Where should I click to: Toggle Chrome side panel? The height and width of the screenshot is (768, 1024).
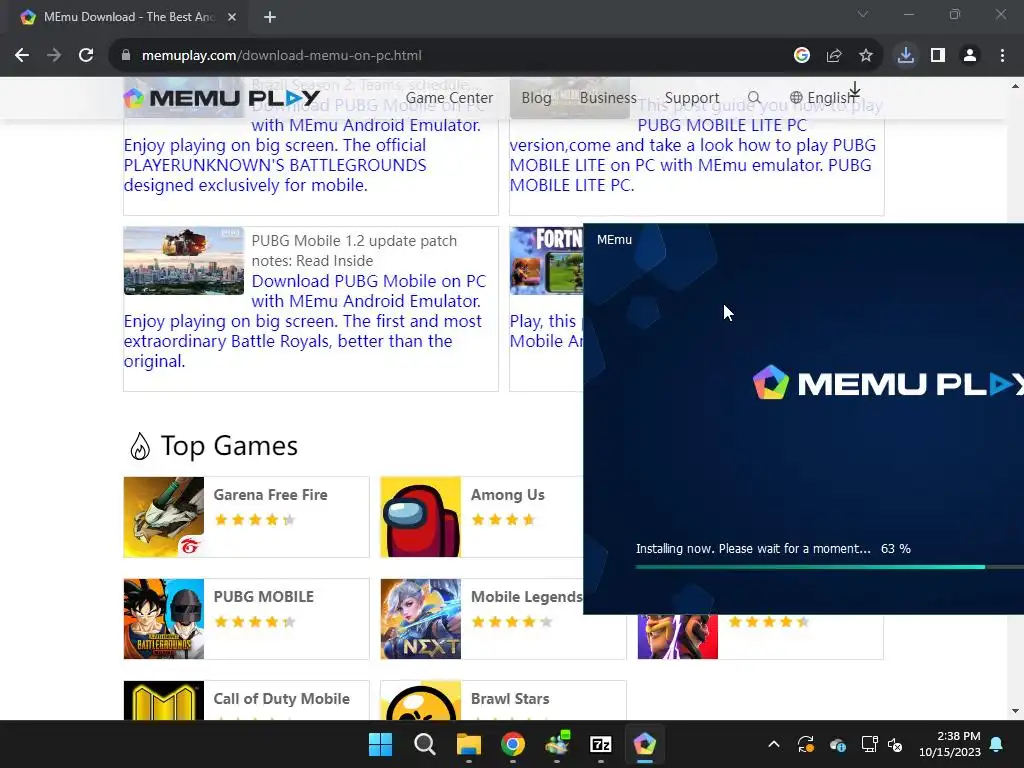tap(938, 56)
